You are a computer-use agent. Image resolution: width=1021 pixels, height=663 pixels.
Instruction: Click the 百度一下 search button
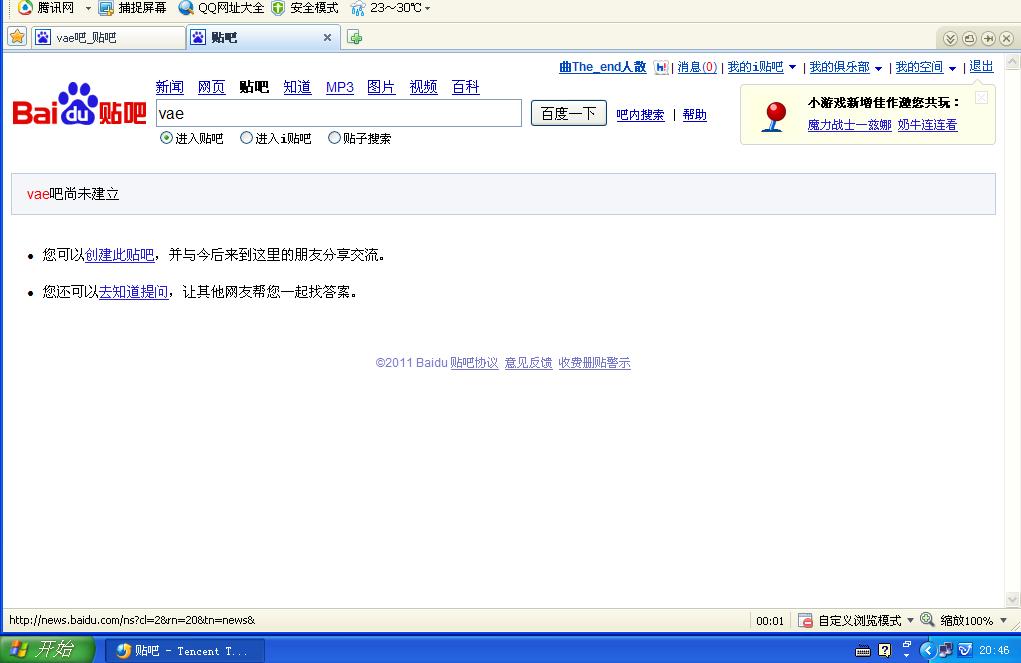point(568,113)
